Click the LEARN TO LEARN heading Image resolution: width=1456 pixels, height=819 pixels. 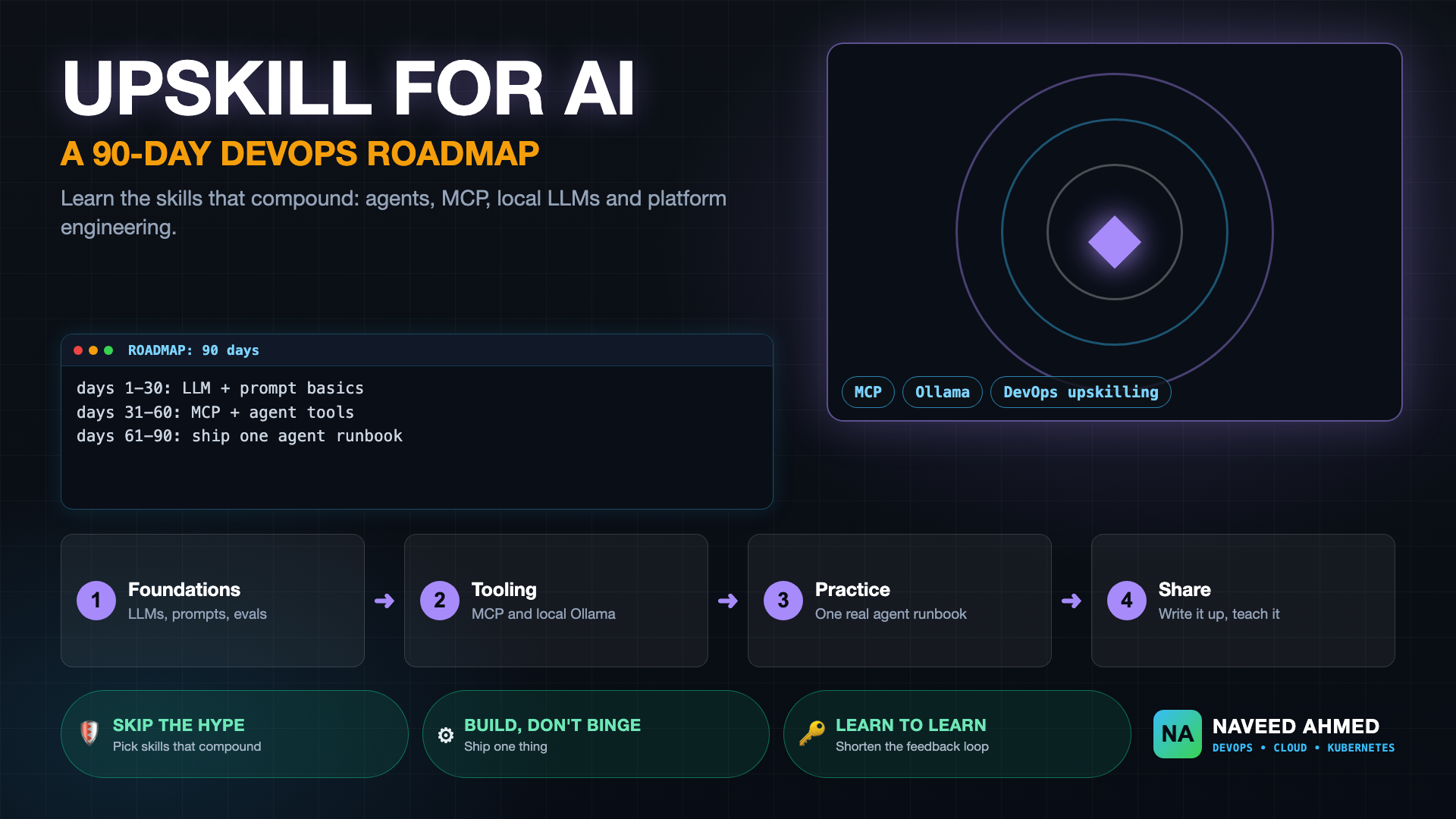(911, 725)
